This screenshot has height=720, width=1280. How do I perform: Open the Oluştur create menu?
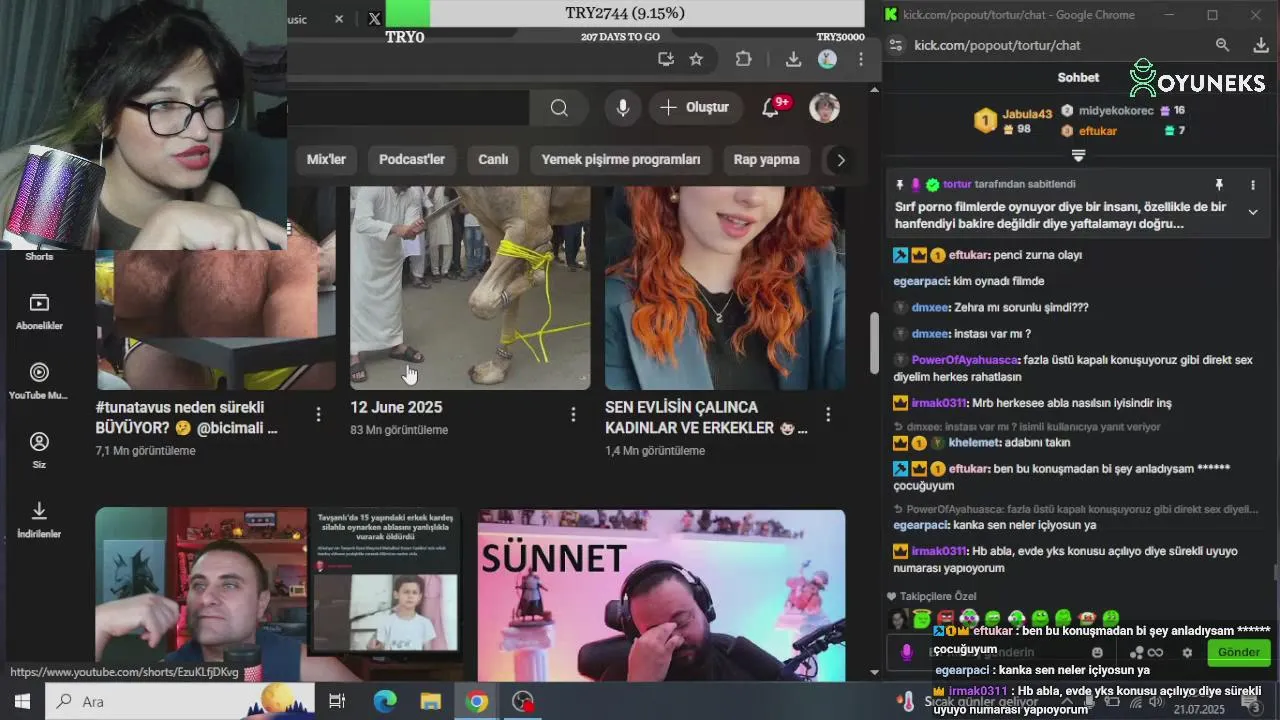coord(694,108)
